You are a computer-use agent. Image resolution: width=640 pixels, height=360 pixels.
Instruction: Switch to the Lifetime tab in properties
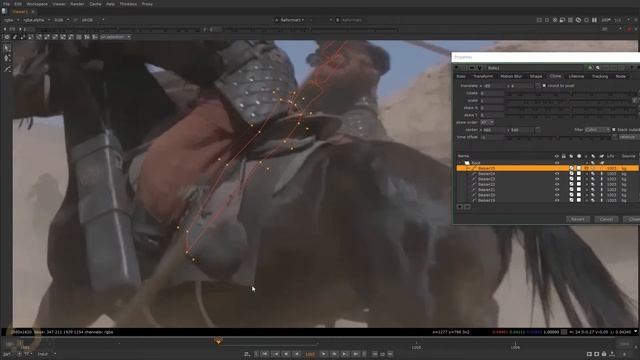[x=576, y=76]
